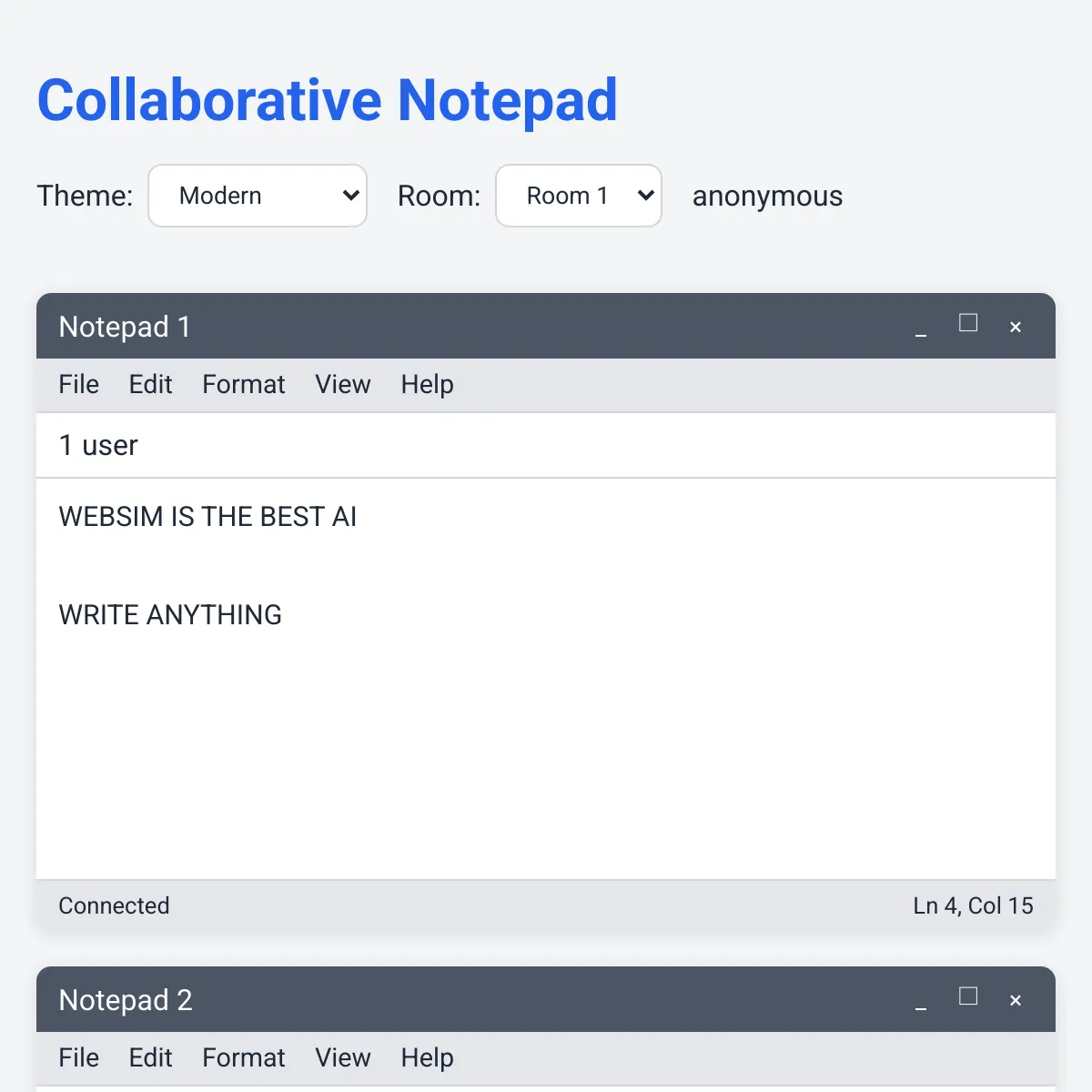Open the Help menu in Notepad 2

426,1057
